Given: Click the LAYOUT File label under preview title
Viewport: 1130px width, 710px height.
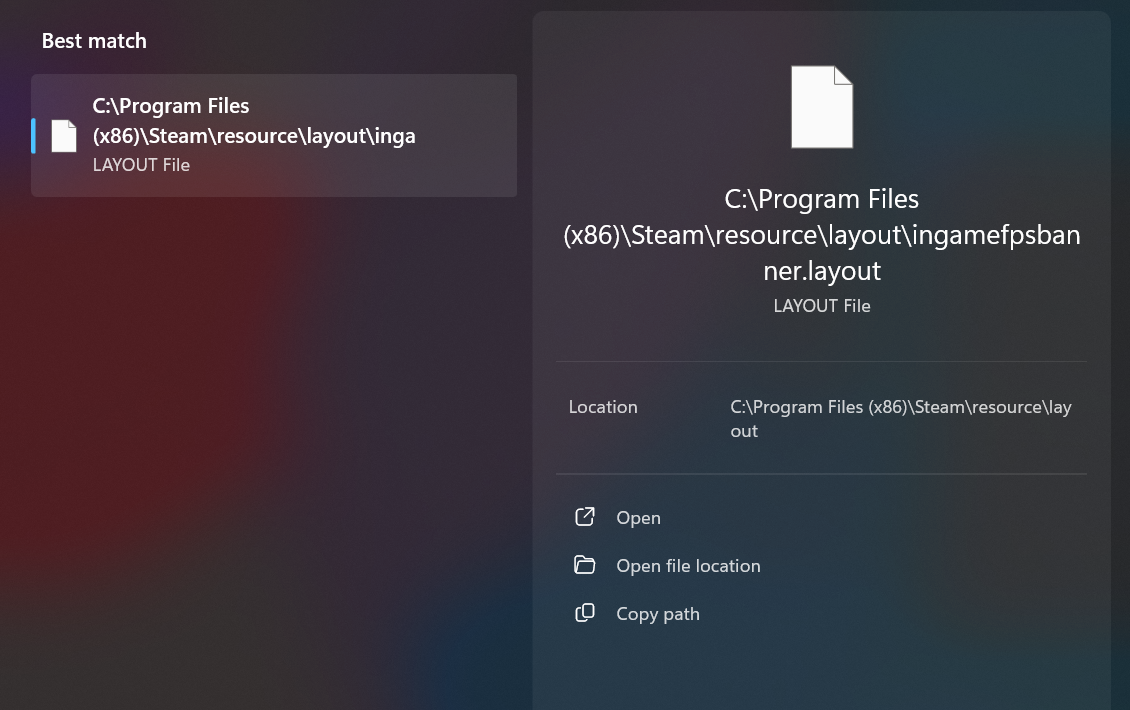Looking at the screenshot, I should [822, 306].
